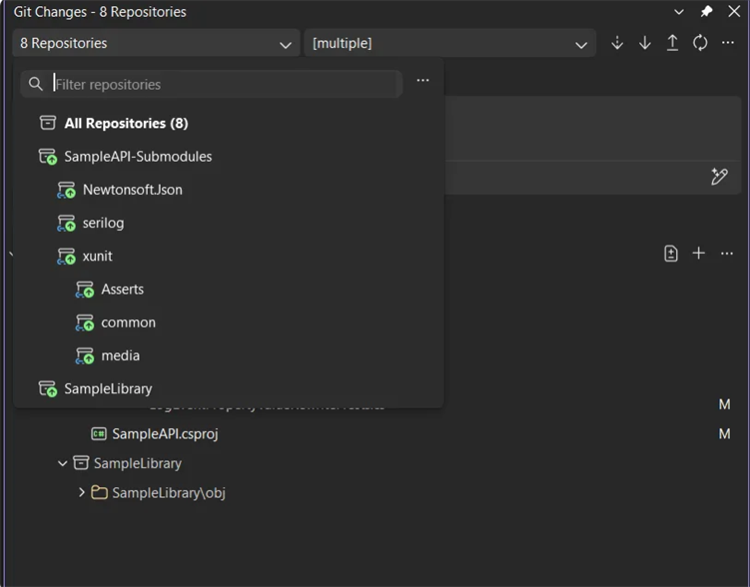750x587 pixels.
Task: Click the common submodule icon
Action: point(85,322)
